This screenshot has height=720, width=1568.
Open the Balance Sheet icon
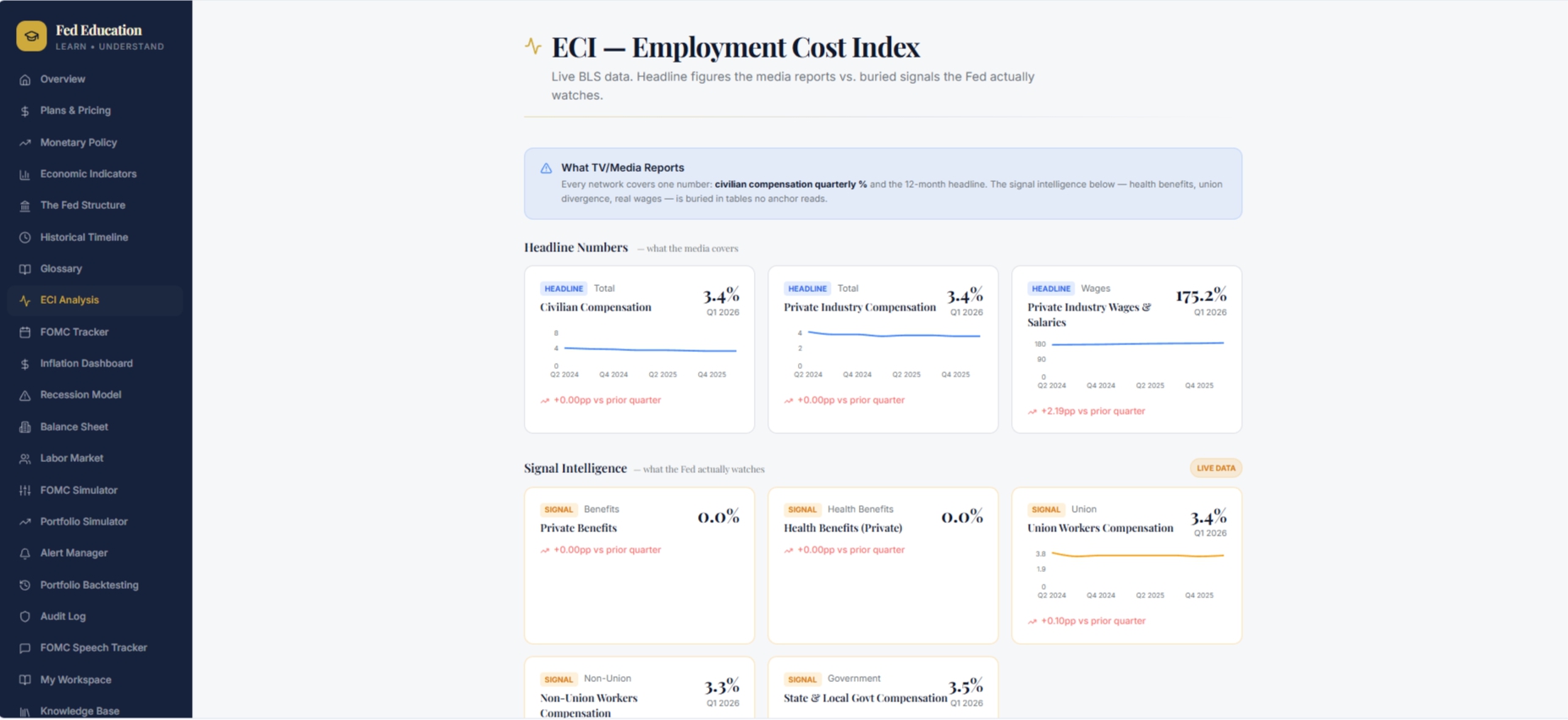(x=25, y=427)
